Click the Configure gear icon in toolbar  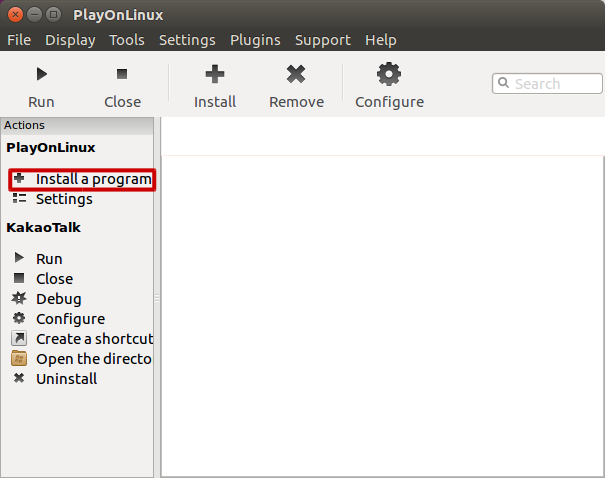click(x=389, y=74)
